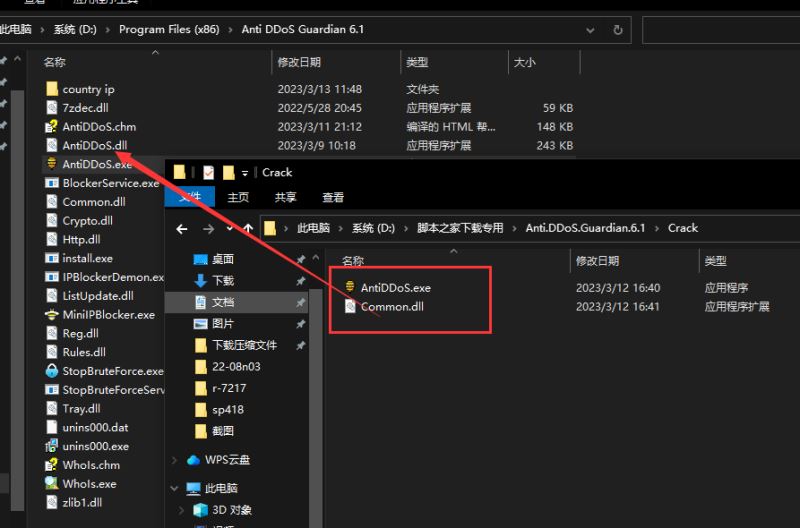Image resolution: width=800 pixels, height=528 pixels.
Task: Select the Tray.dll file
Action: (x=81, y=409)
